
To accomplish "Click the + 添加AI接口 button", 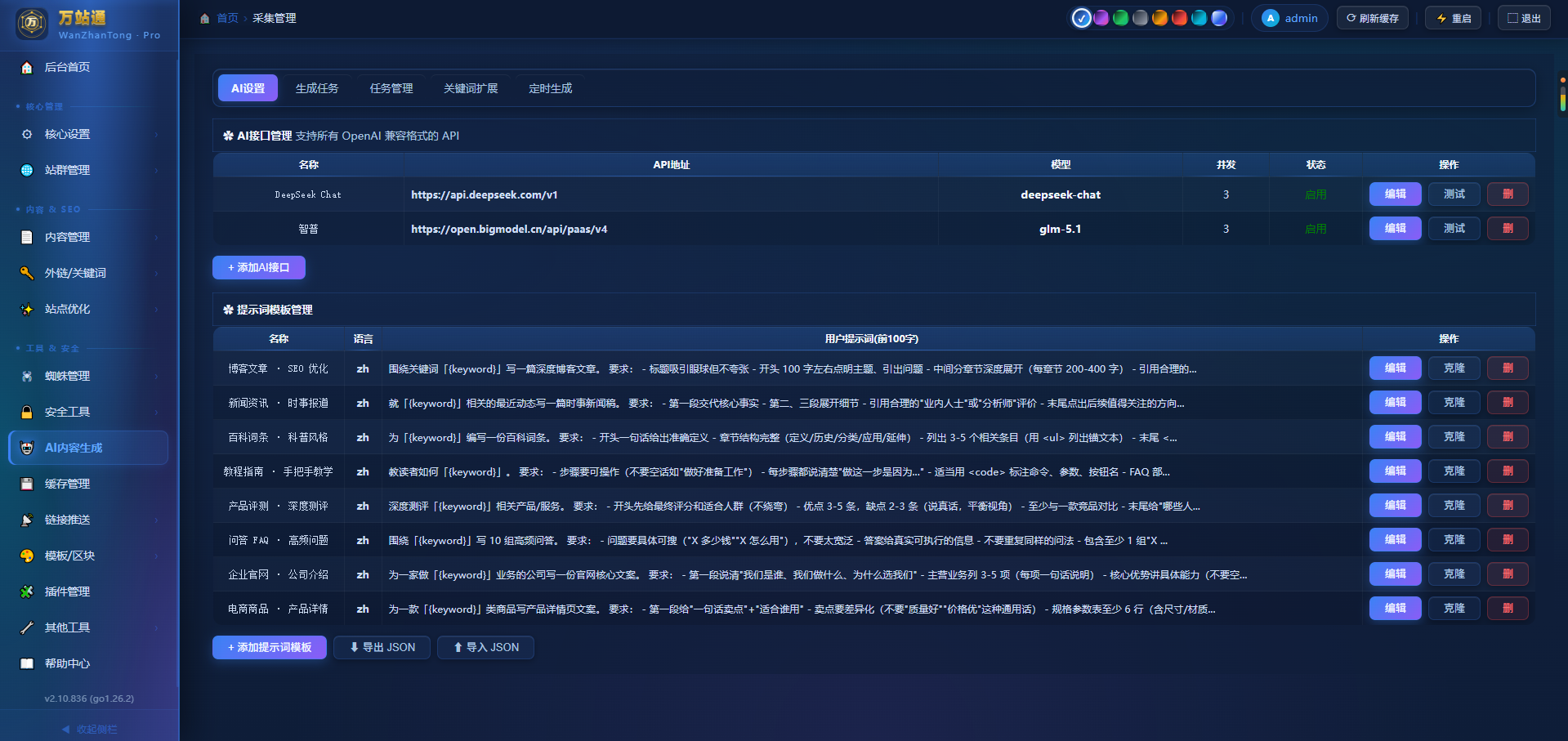I will [259, 268].
